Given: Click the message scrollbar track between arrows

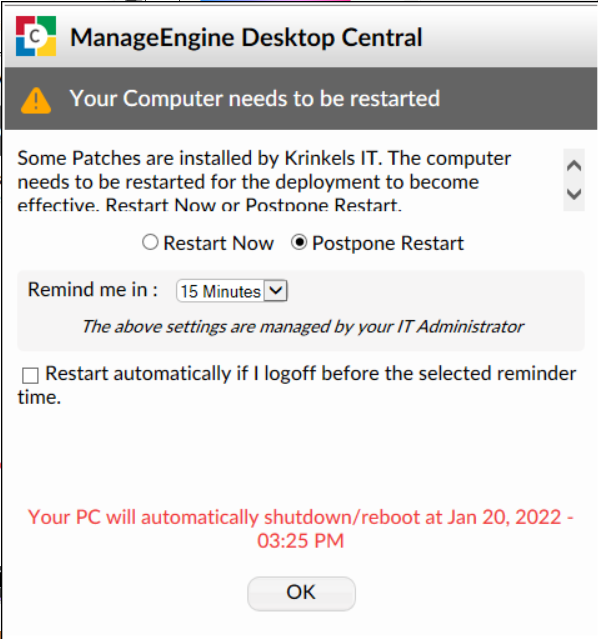Looking at the screenshot, I should [574, 180].
